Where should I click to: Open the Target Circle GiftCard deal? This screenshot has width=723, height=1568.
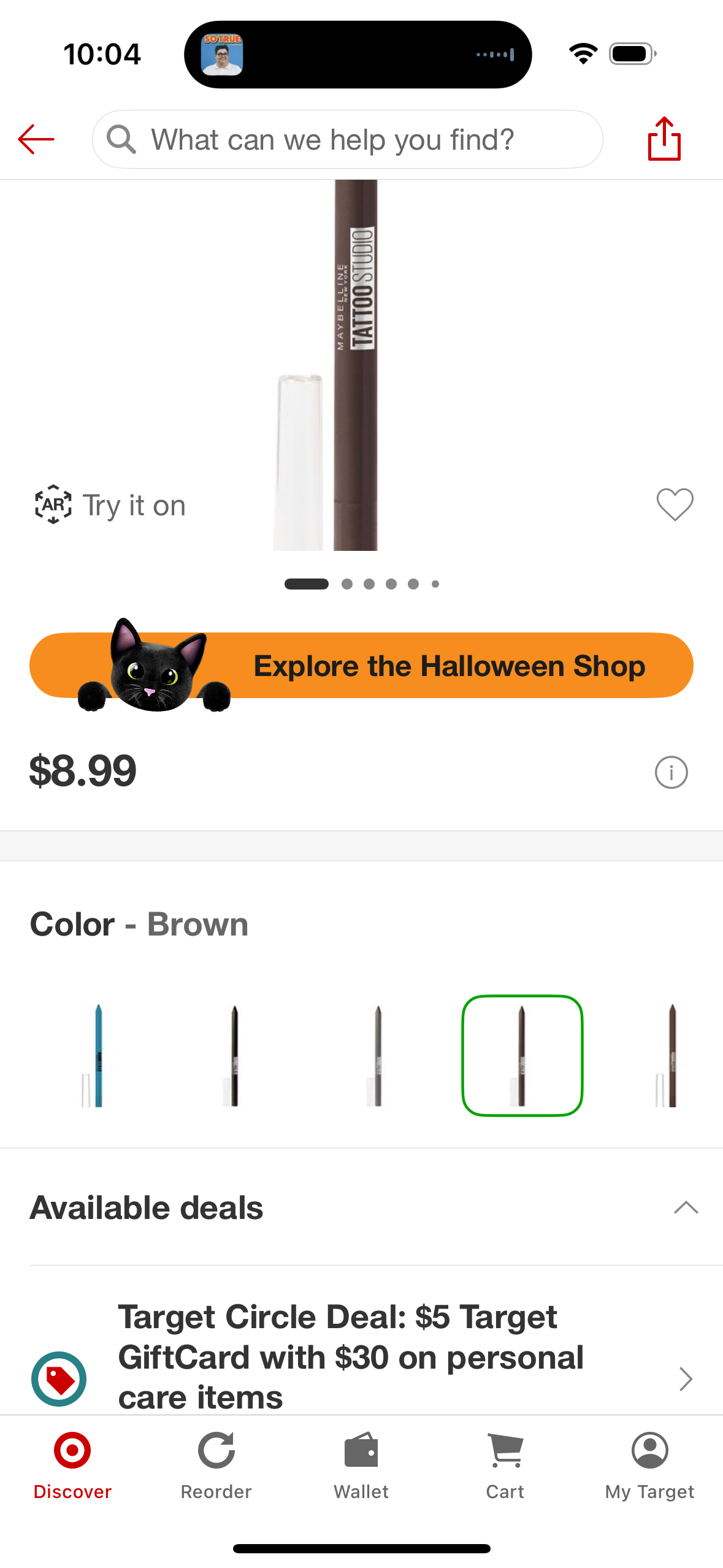point(350,1357)
